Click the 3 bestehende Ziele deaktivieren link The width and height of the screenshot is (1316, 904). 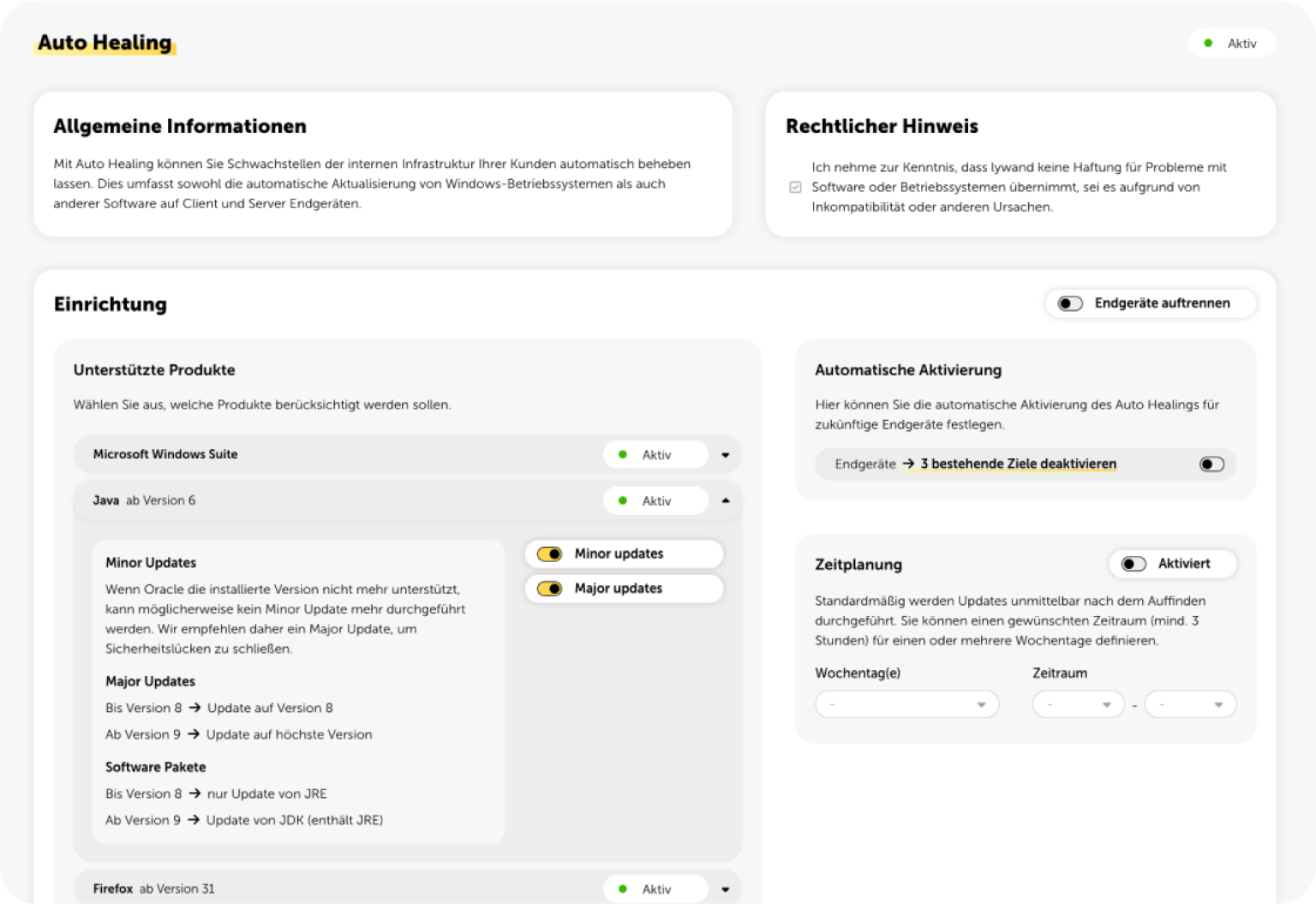pos(1018,464)
